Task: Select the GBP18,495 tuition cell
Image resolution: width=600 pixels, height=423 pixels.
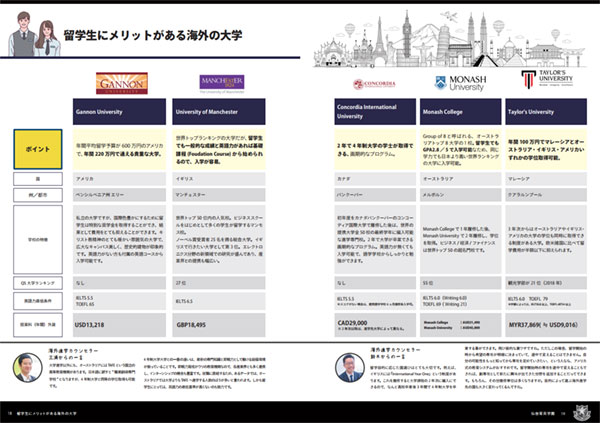Action: (x=218, y=325)
